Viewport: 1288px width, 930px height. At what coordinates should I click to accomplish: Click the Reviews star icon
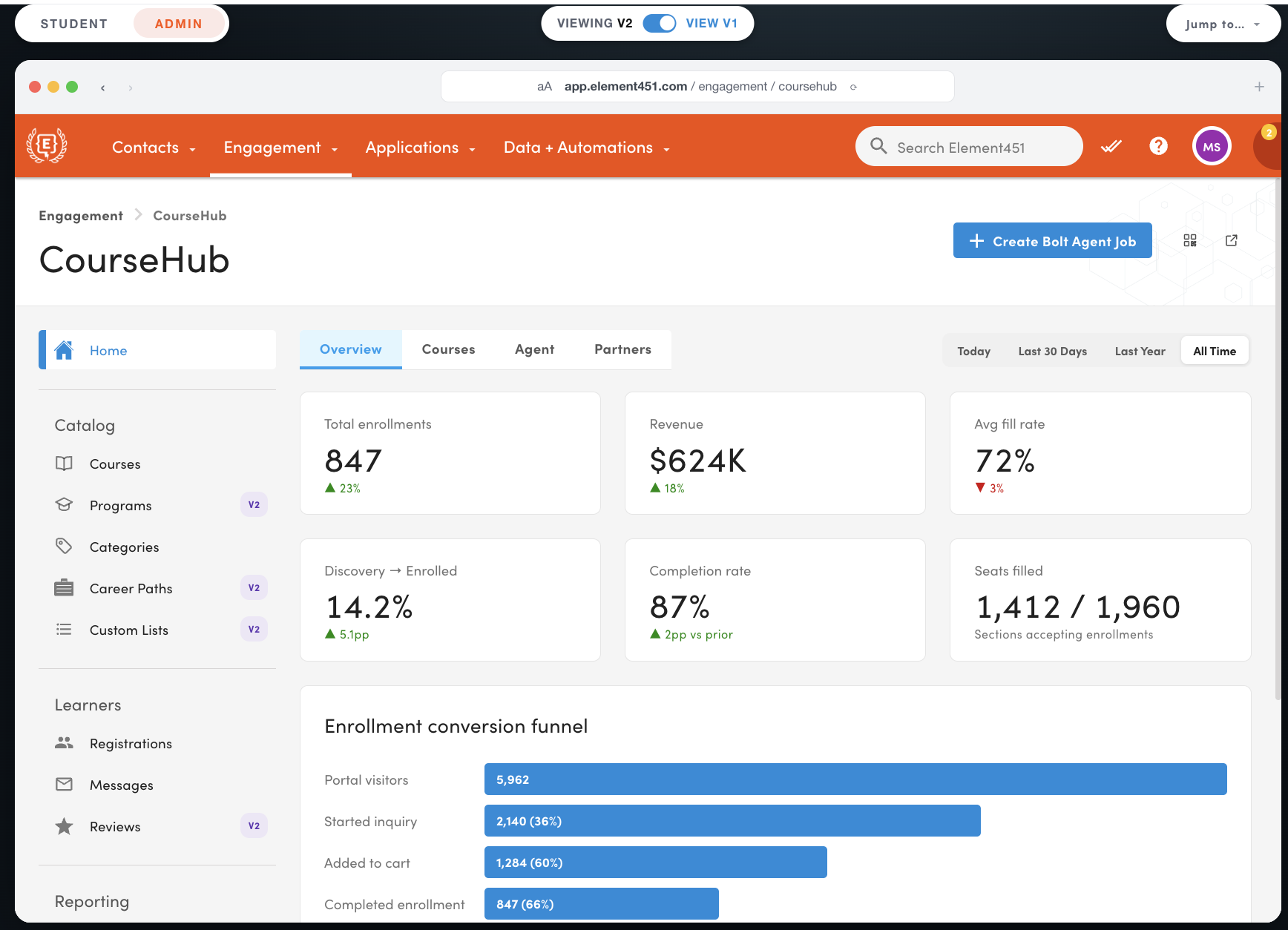(x=64, y=826)
